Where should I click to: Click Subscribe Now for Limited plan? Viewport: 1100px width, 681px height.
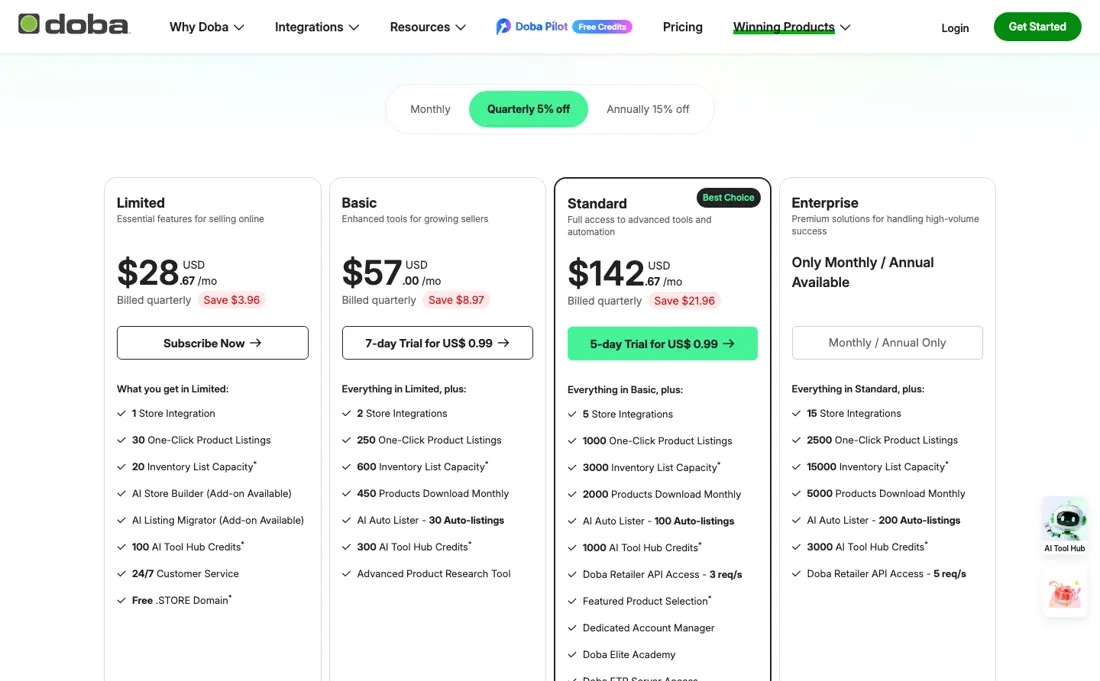pos(213,343)
